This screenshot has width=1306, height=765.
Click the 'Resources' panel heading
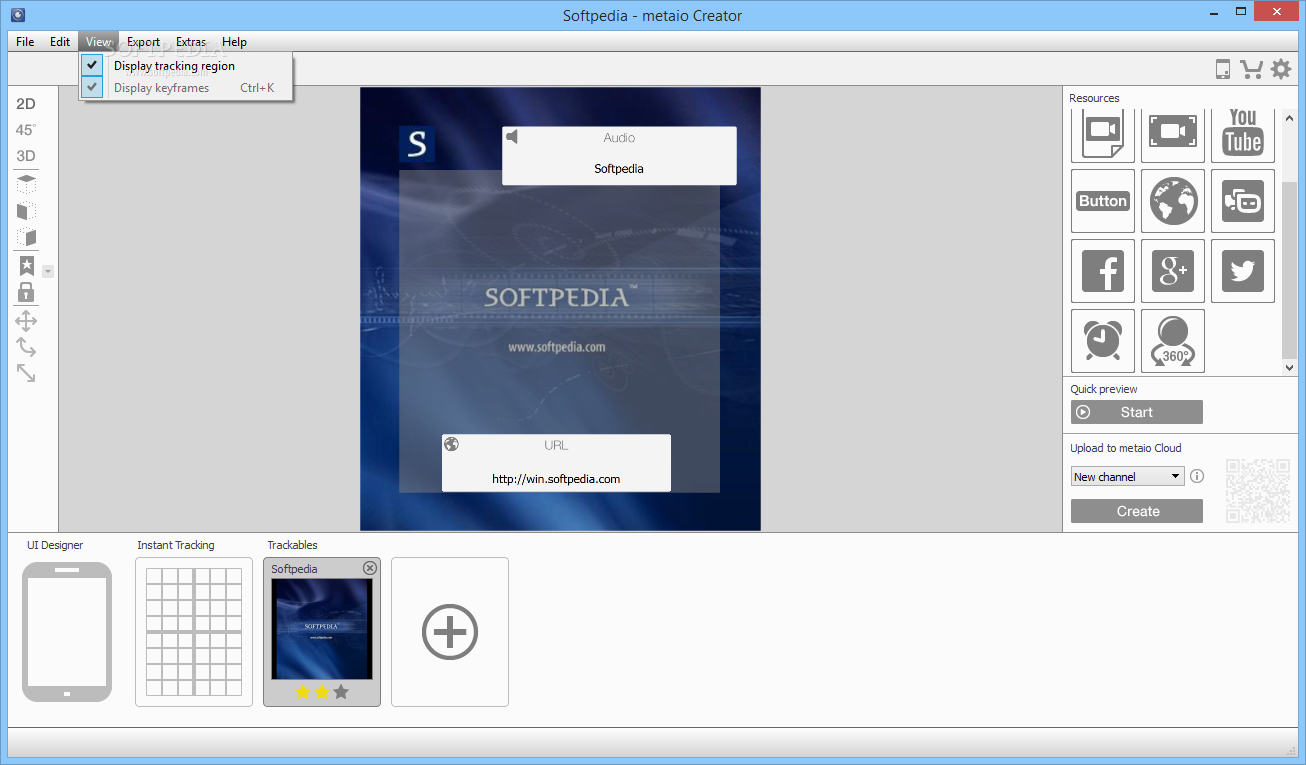[x=1094, y=98]
